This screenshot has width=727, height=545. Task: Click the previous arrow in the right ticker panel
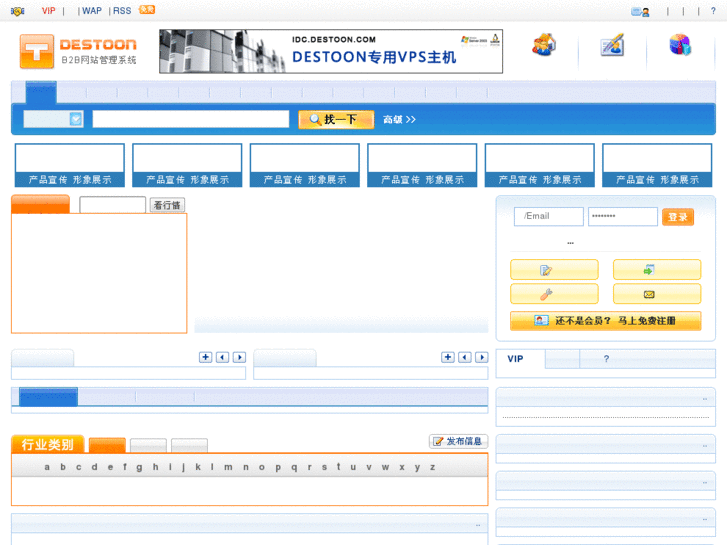[x=465, y=357]
